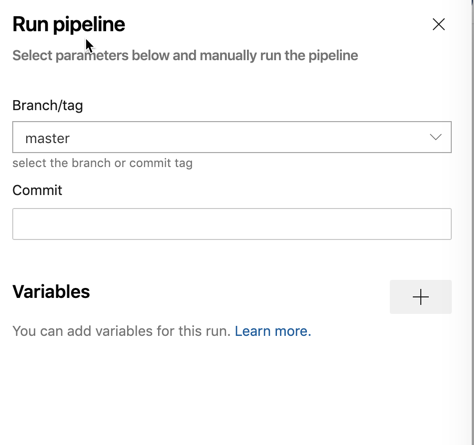
Task: Click the 'Select parameters below' subtitle text
Action: point(185,55)
